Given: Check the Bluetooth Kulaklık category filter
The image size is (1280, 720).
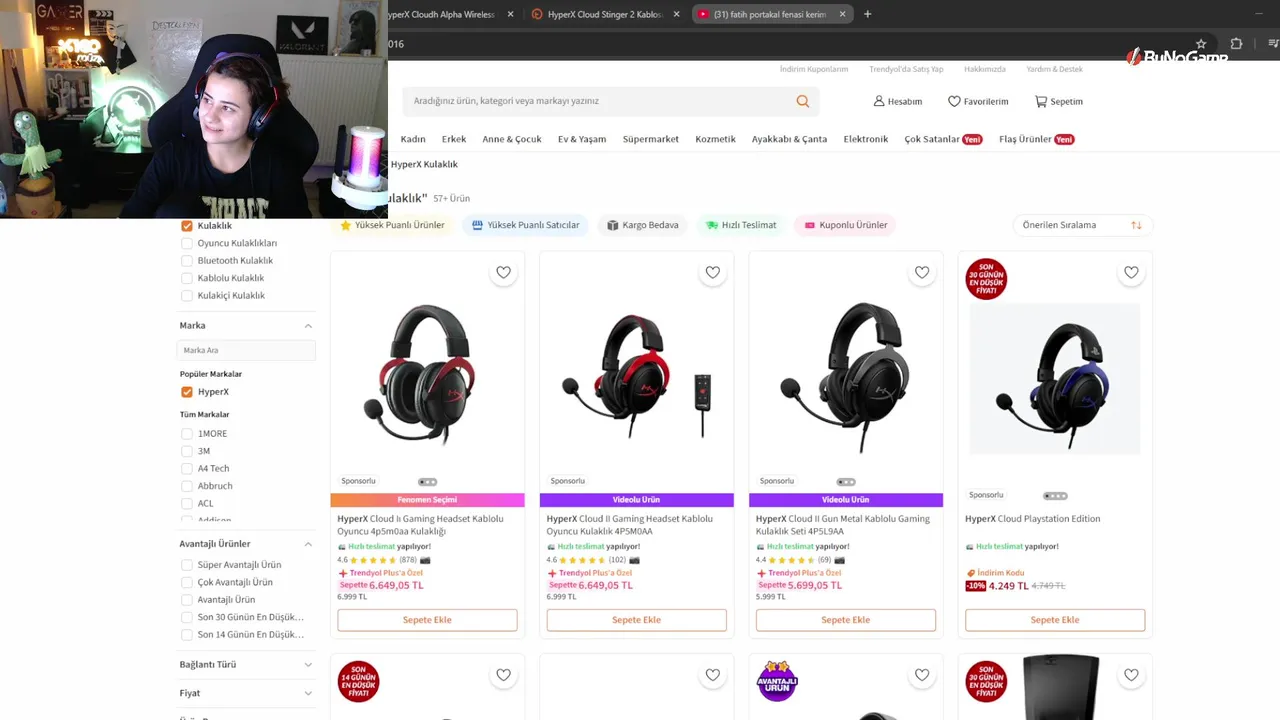Looking at the screenshot, I should [187, 261].
